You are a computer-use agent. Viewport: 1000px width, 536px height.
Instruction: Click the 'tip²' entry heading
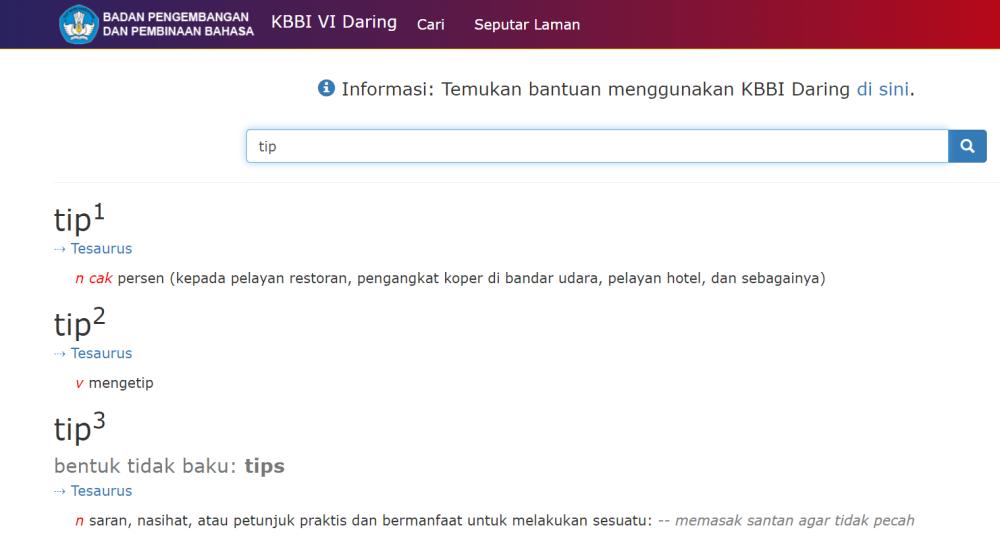pos(79,324)
